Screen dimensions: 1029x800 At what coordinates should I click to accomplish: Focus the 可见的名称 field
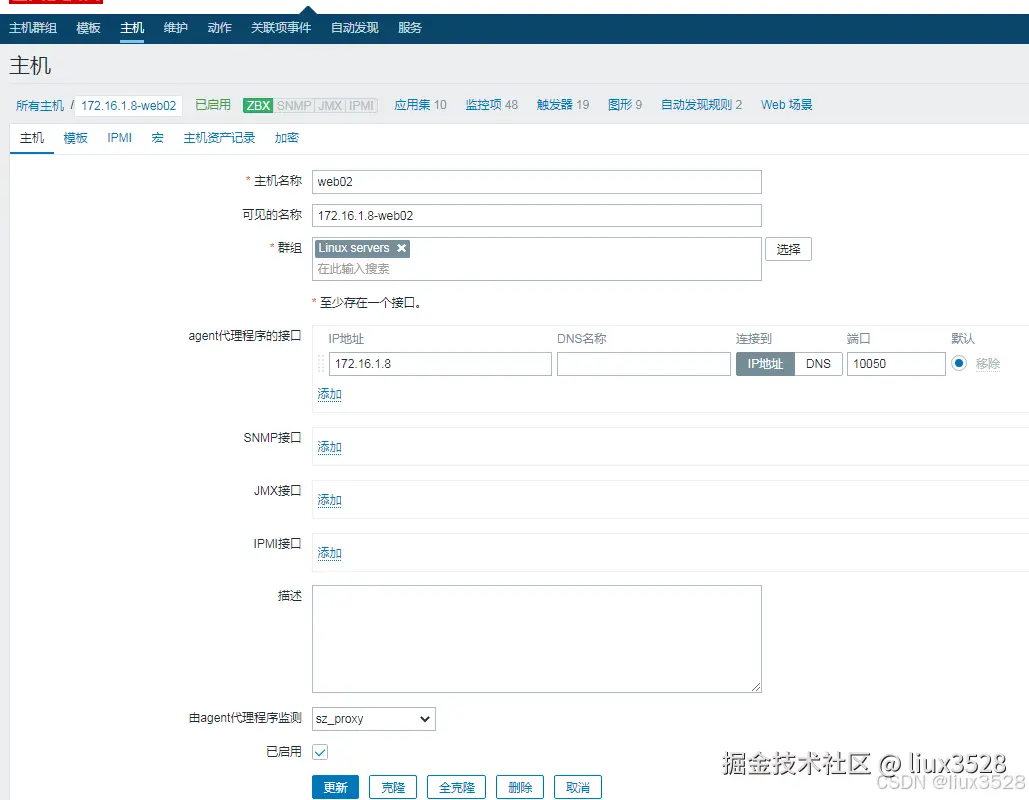coord(537,215)
